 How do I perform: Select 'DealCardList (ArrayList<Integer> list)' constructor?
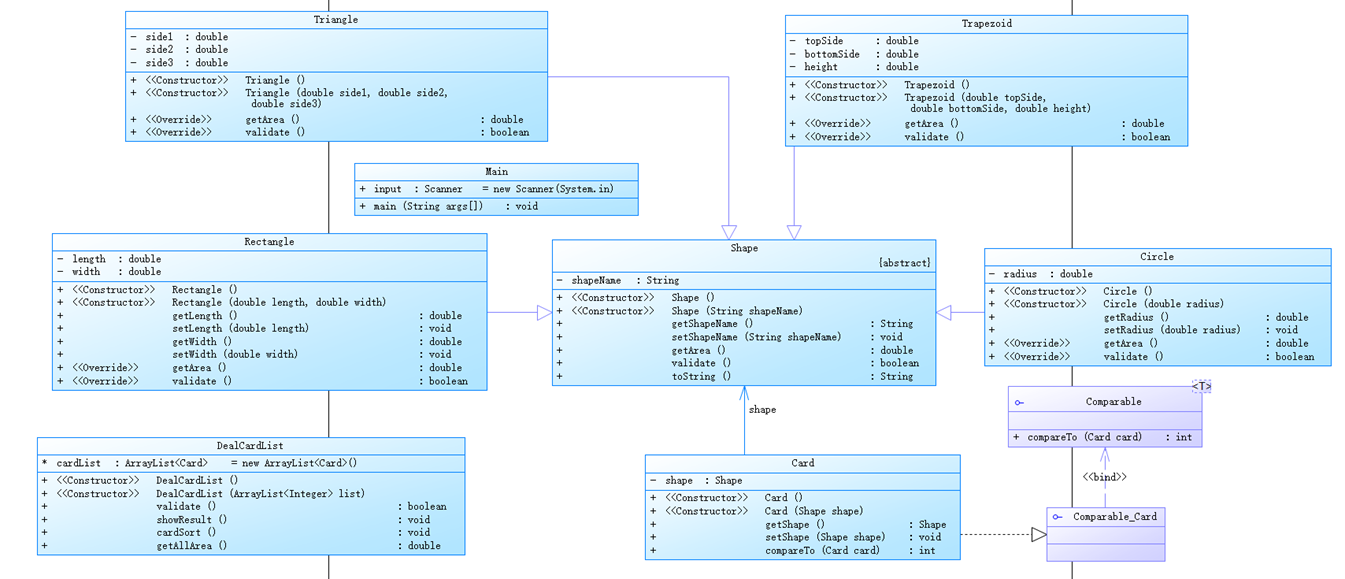[x=203, y=494]
